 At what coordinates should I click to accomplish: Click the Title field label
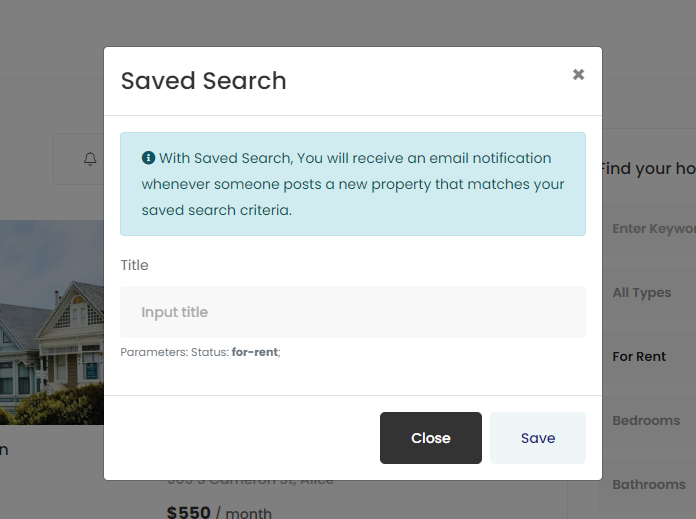(134, 265)
